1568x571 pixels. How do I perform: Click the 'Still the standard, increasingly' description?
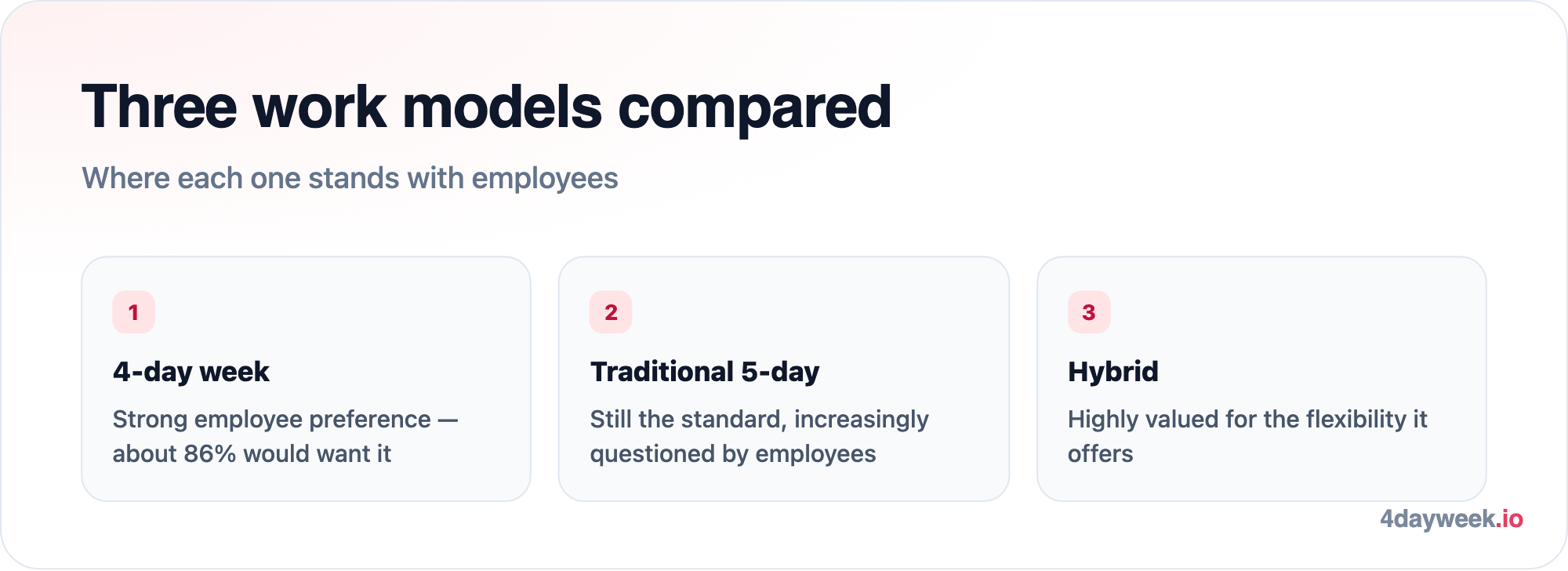pos(759,420)
